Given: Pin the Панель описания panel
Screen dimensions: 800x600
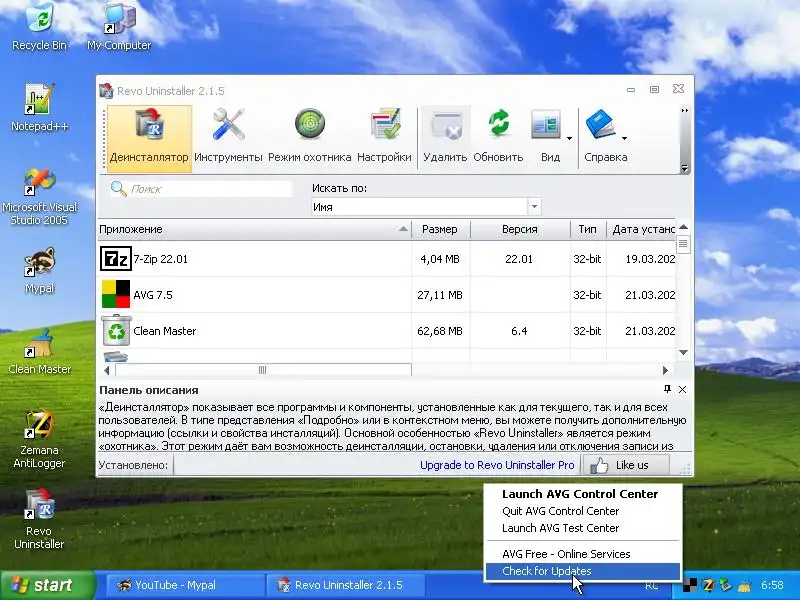Looking at the screenshot, I should pyautogui.click(x=667, y=389).
